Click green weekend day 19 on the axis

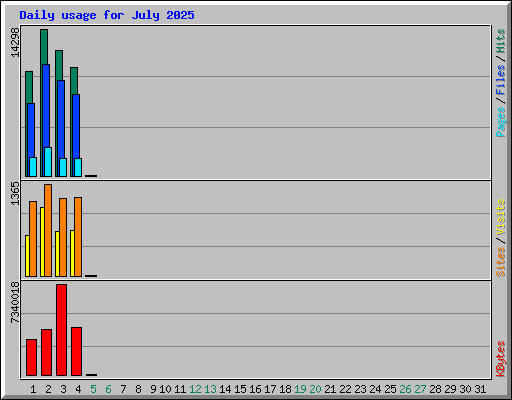(x=300, y=389)
